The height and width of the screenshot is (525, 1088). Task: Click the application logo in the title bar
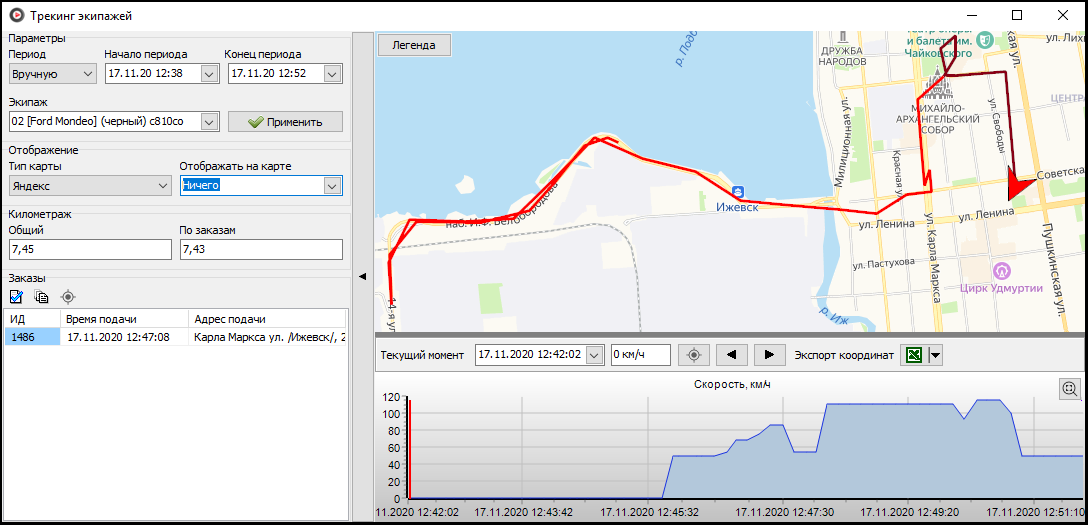tap(17, 15)
